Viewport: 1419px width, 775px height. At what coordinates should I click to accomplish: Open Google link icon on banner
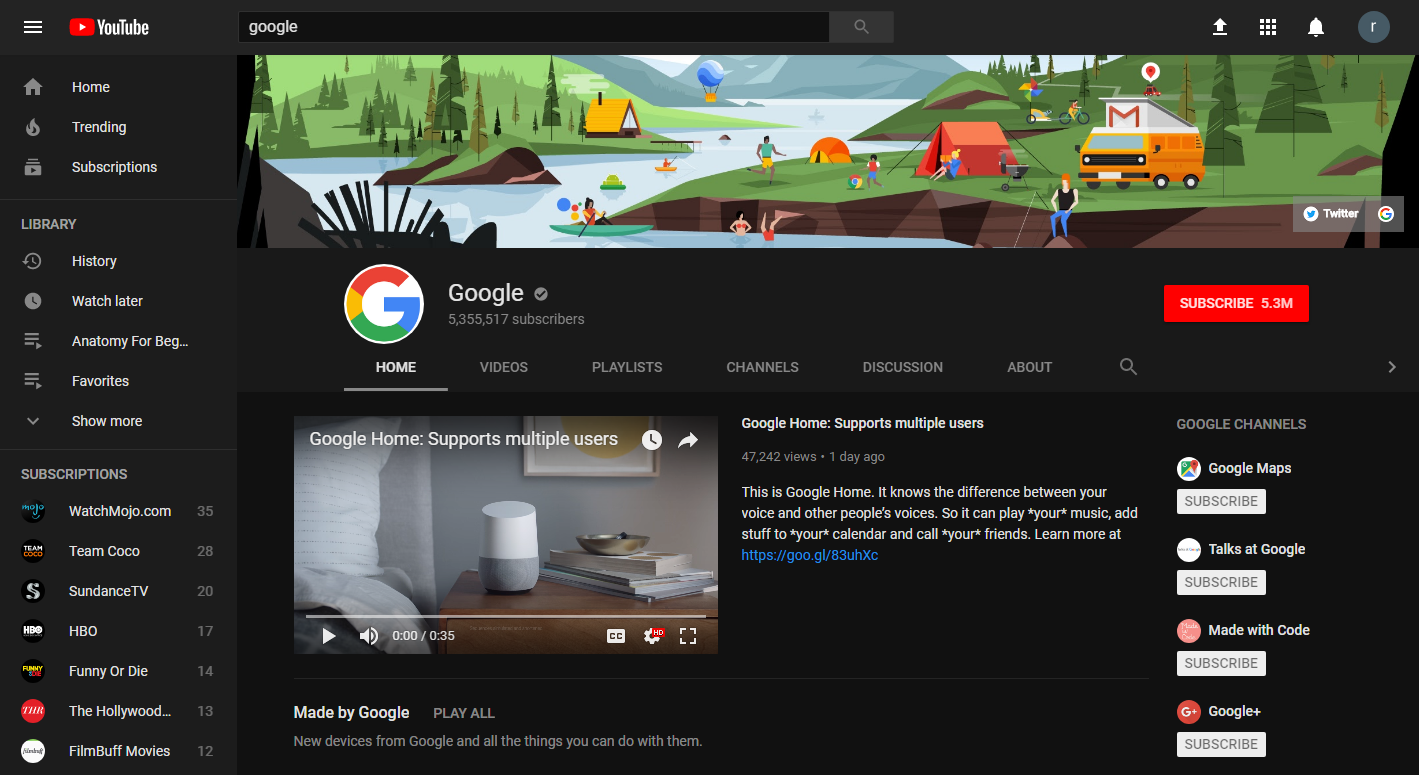pyautogui.click(x=1386, y=213)
